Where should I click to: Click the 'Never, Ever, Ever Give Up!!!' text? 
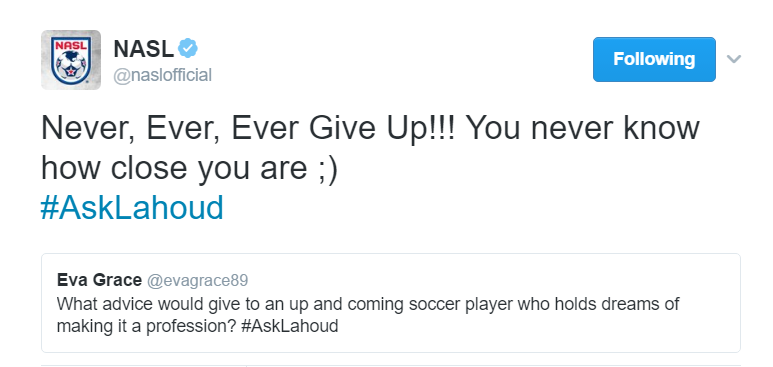pos(250,129)
